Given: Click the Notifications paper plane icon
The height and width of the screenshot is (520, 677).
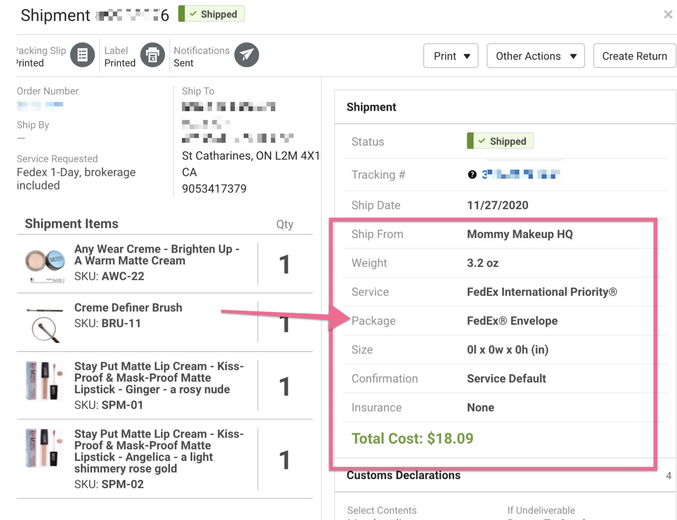Looking at the screenshot, I should [246, 56].
